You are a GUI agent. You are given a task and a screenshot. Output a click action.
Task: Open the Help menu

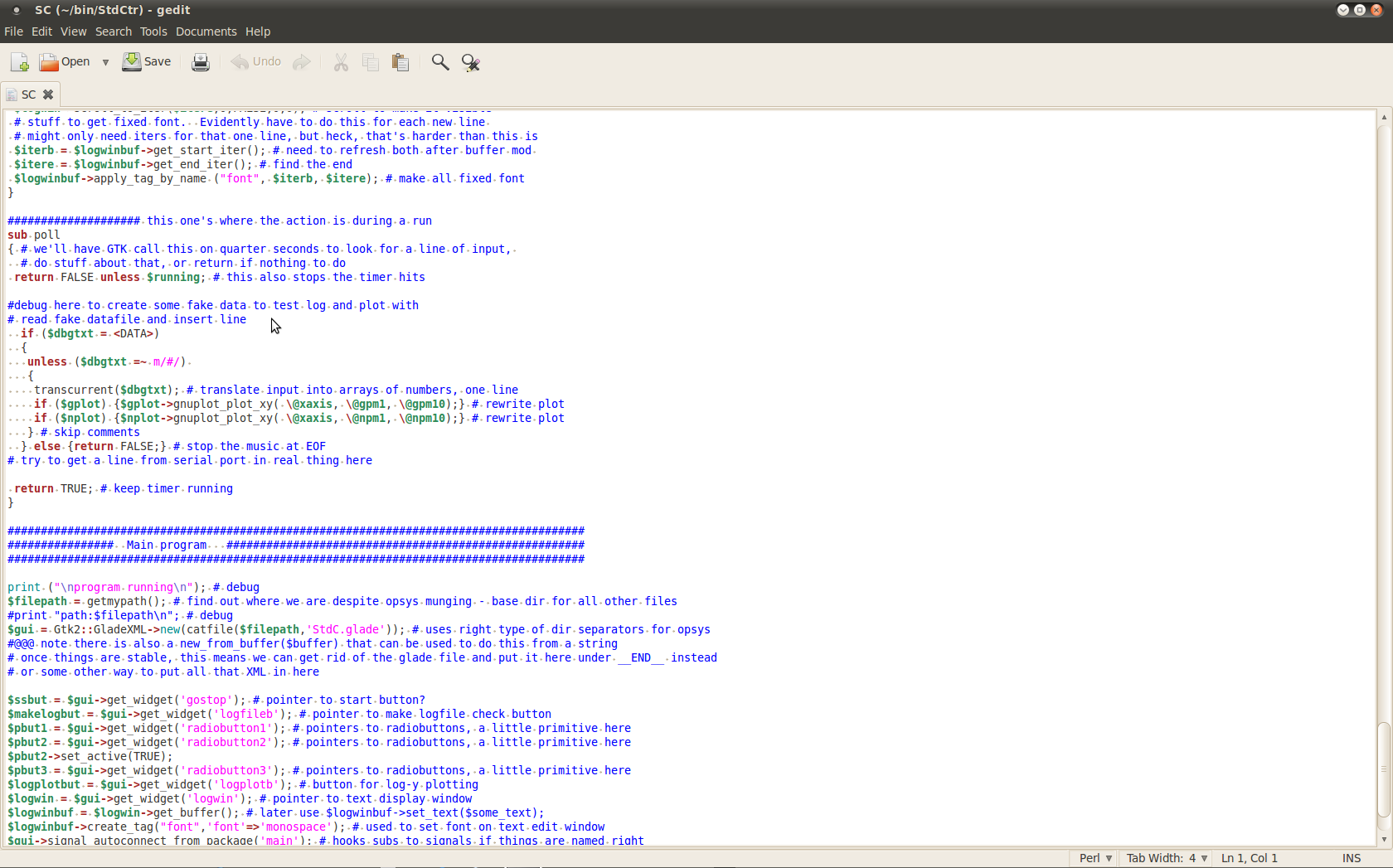(258, 32)
